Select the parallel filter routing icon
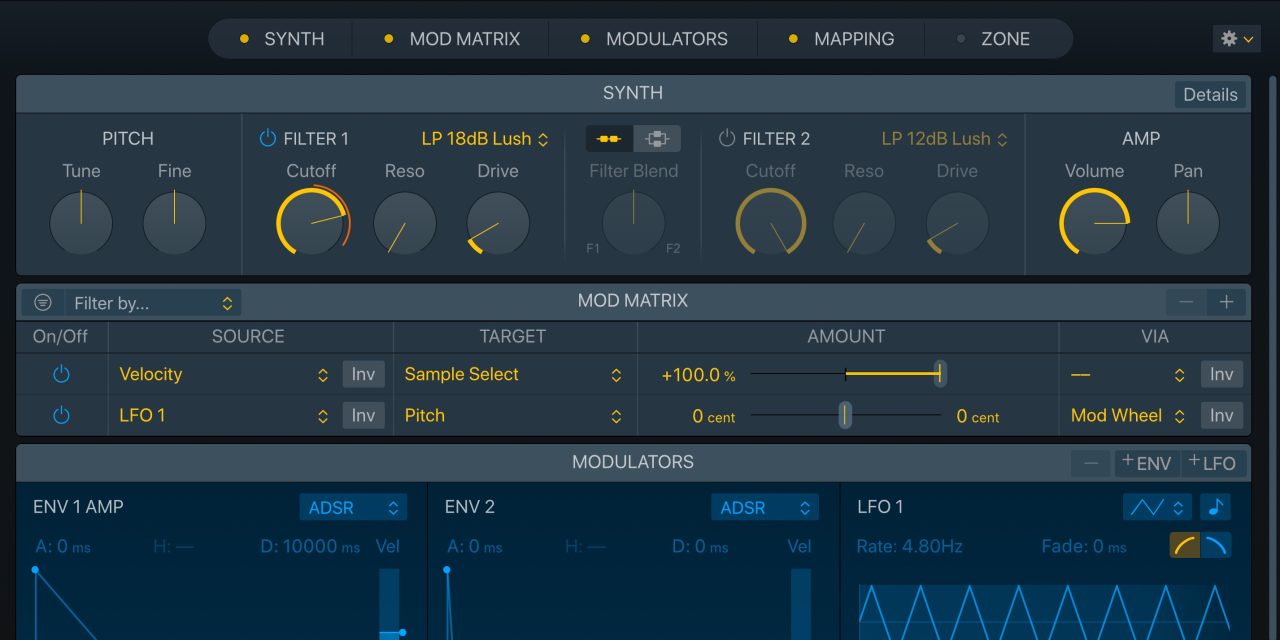The width and height of the screenshot is (1280, 640). (657, 139)
